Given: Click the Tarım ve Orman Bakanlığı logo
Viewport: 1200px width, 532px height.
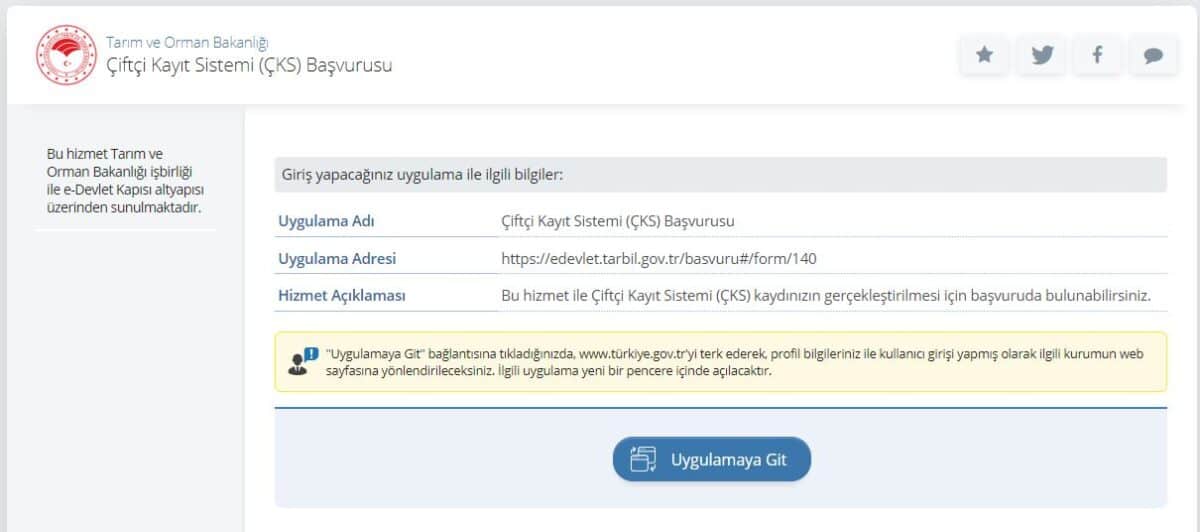Looking at the screenshot, I should 65,55.
